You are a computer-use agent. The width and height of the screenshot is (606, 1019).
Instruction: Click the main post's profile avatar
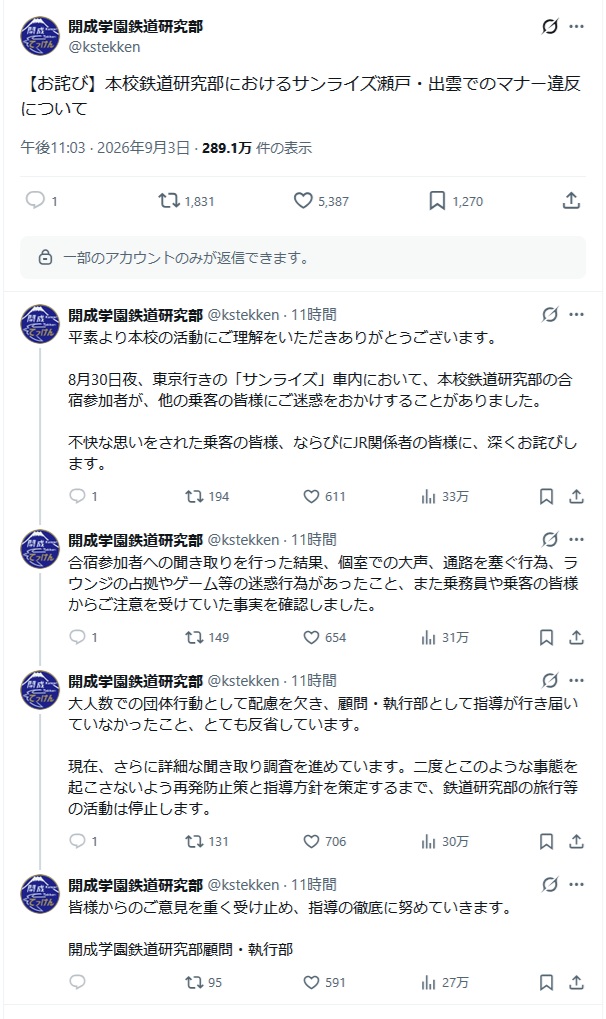click(40, 36)
